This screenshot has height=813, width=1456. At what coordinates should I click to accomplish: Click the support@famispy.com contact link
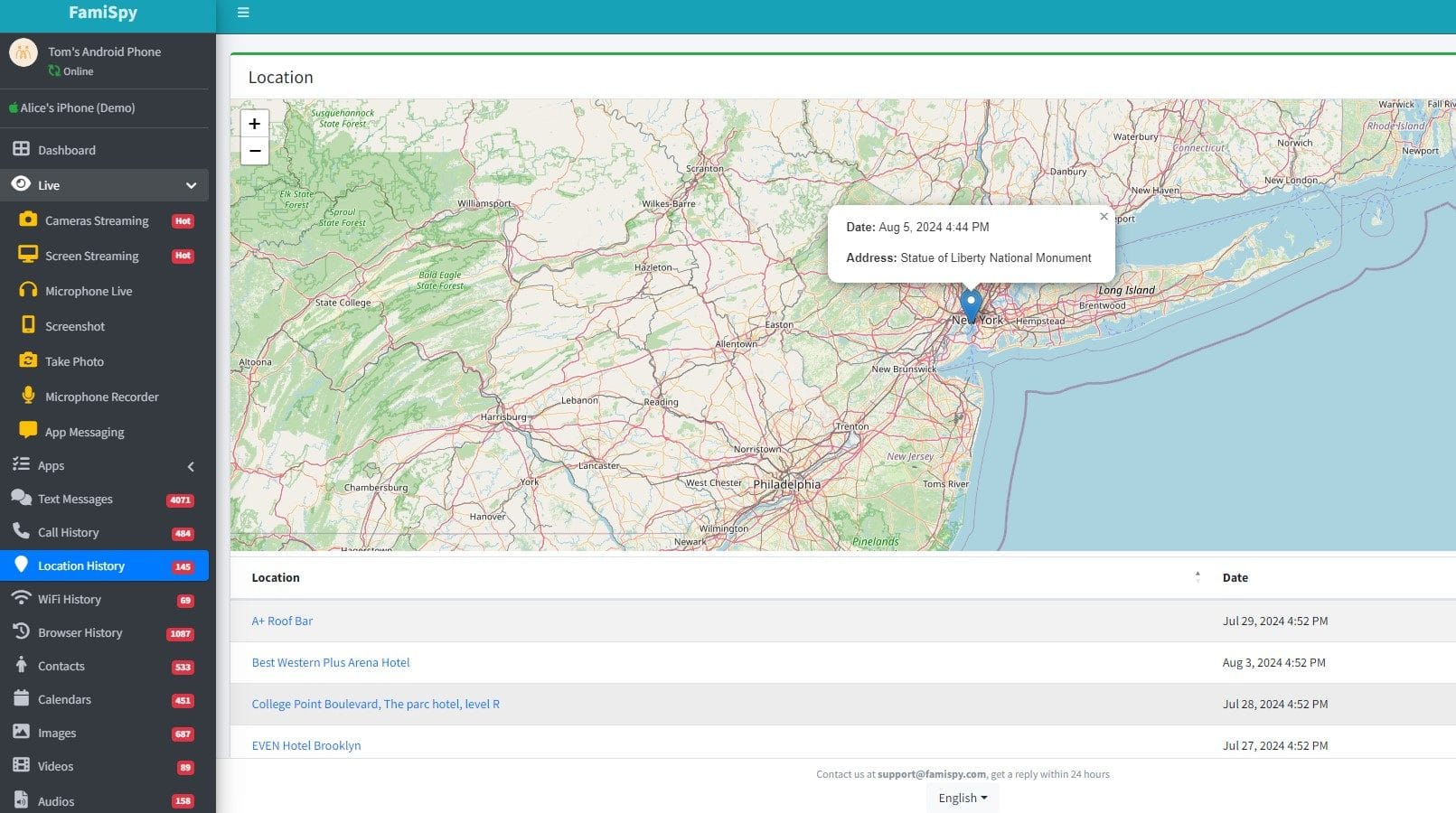coord(930,774)
